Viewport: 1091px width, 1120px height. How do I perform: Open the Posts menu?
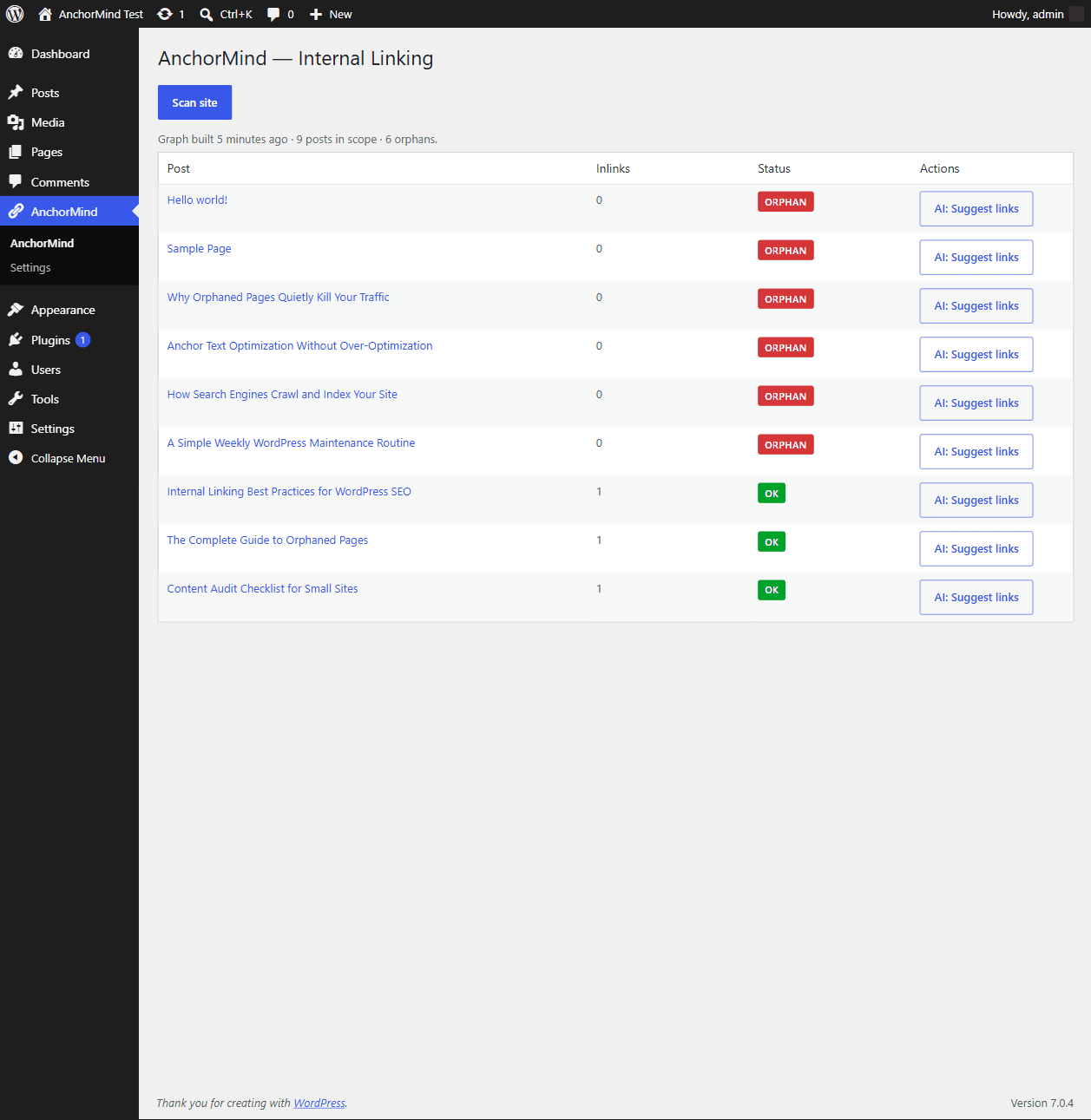(x=69, y=93)
